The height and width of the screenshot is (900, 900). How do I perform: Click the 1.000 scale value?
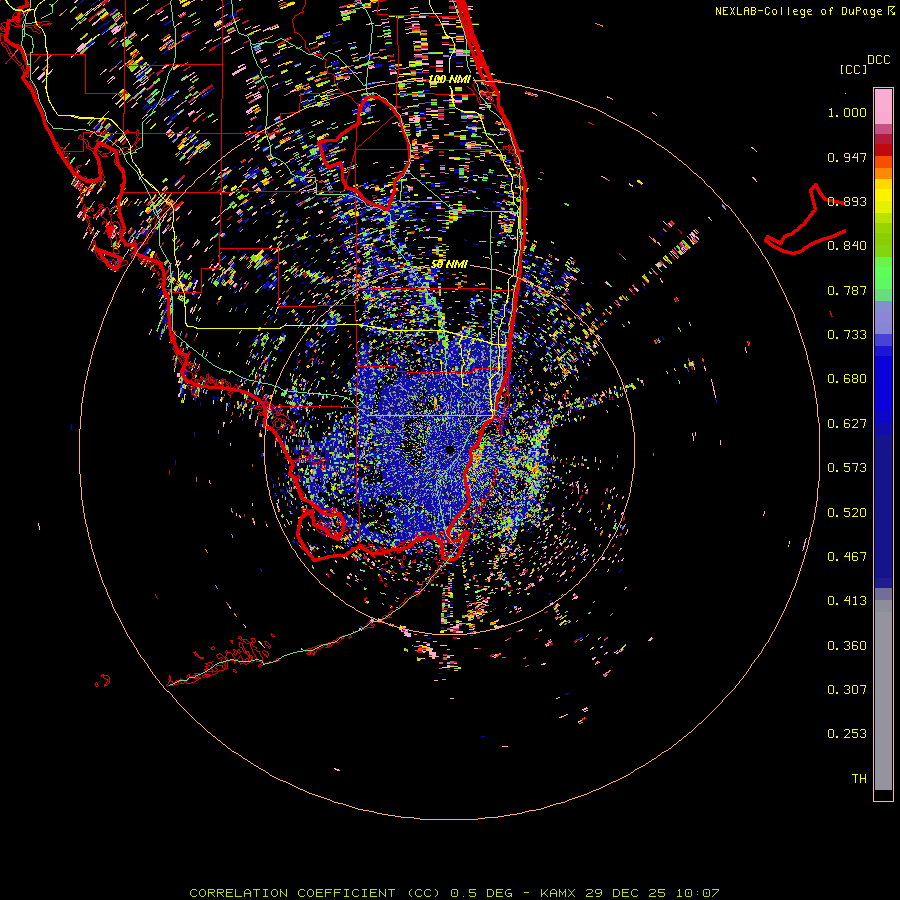[x=847, y=112]
